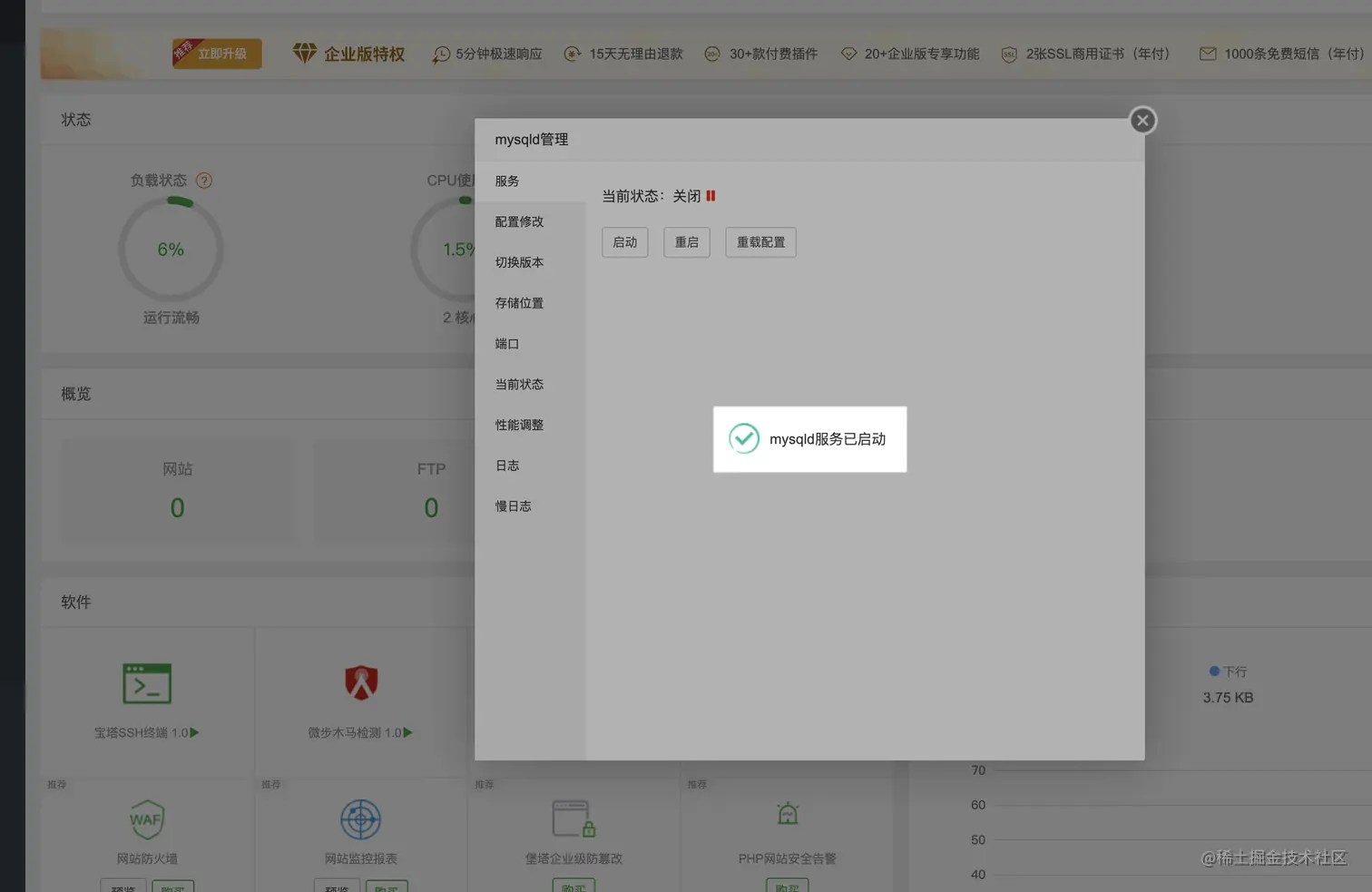Open the 网站监控报表 icon

pos(360,818)
